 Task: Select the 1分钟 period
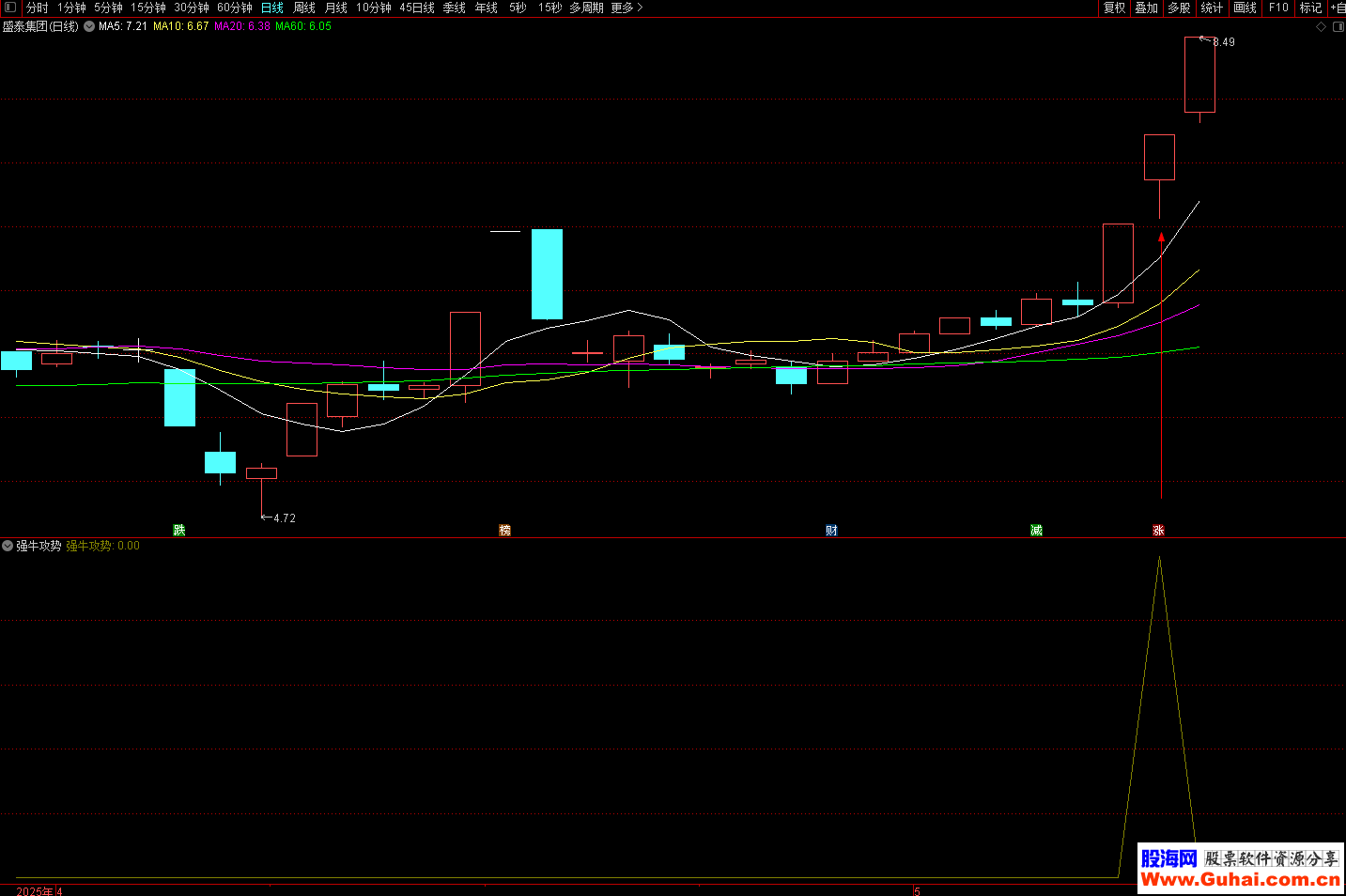point(71,8)
